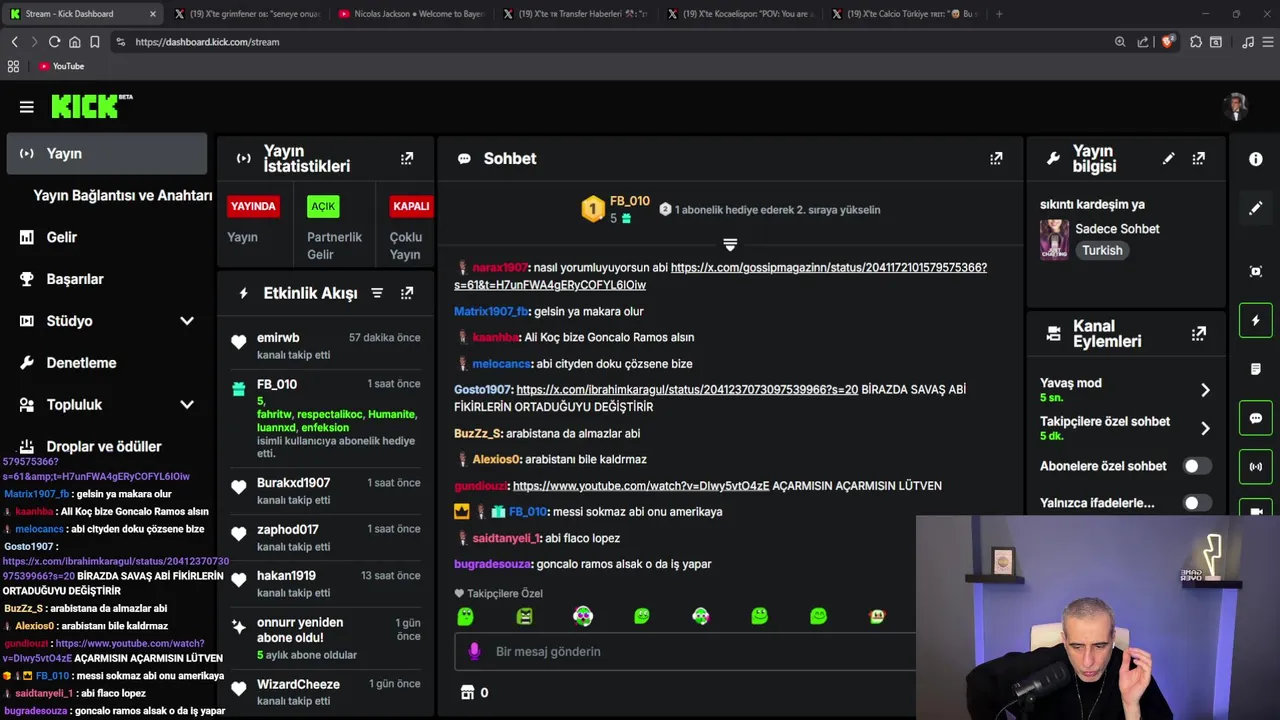Click the AÇIK Partnerlik Gelir badge
The height and width of the screenshot is (720, 1280).
tap(323, 206)
